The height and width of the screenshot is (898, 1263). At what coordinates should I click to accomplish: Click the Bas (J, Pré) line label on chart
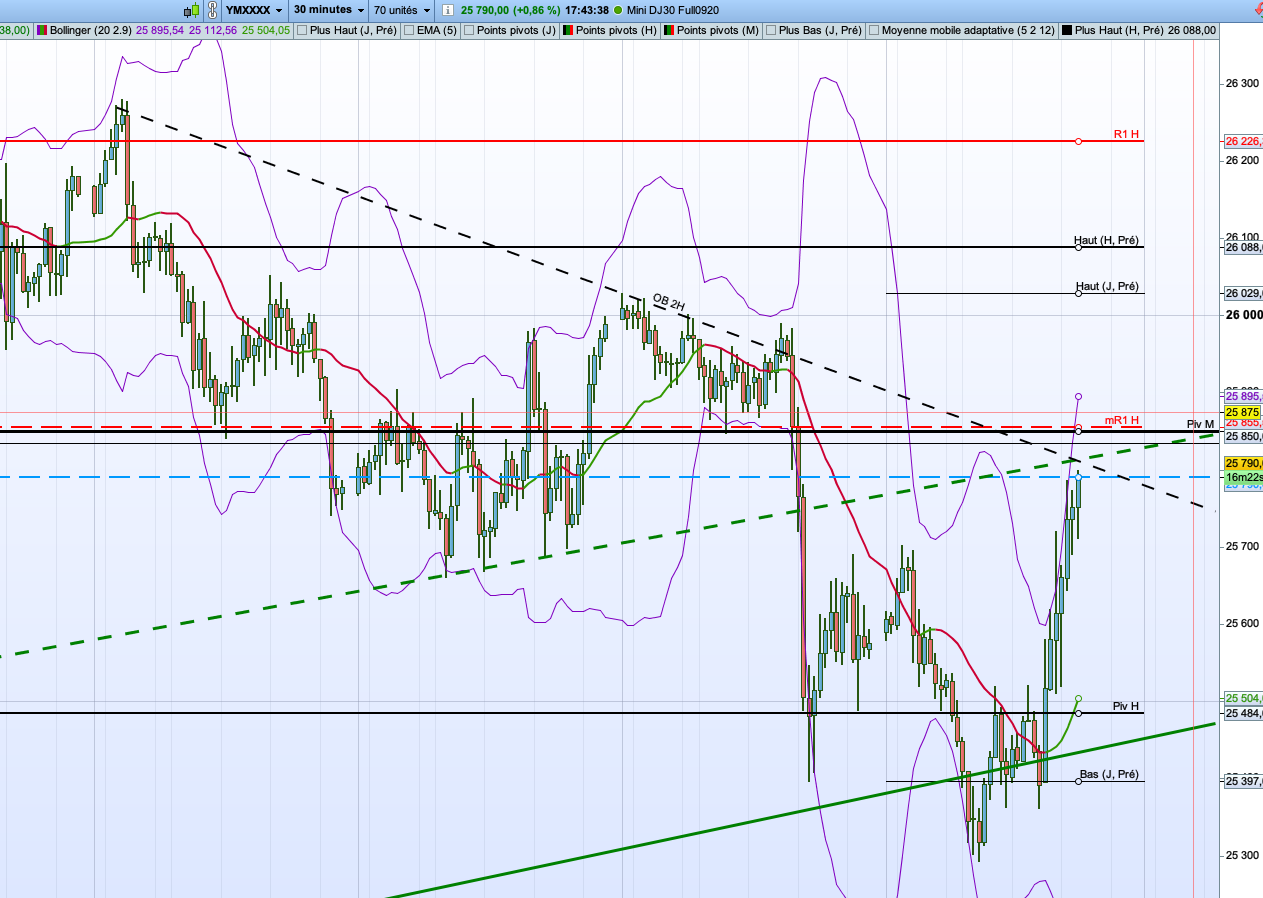pyautogui.click(x=1109, y=774)
